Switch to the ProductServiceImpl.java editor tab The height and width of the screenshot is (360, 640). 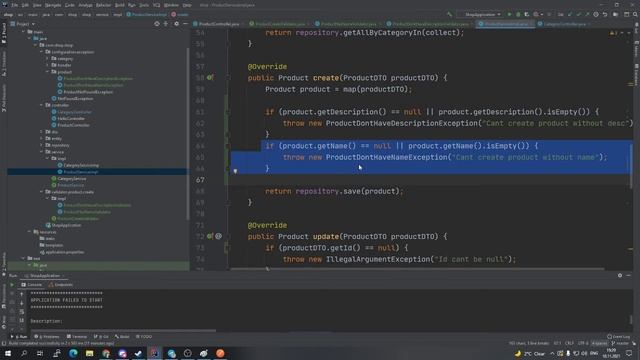tap(506, 24)
